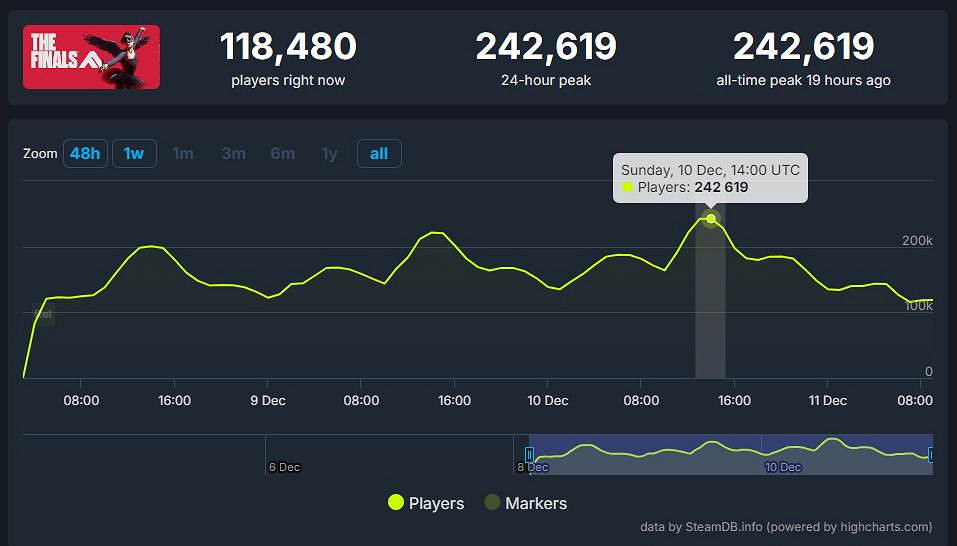Select the 1m zoom option
957x546 pixels.
pyautogui.click(x=183, y=153)
